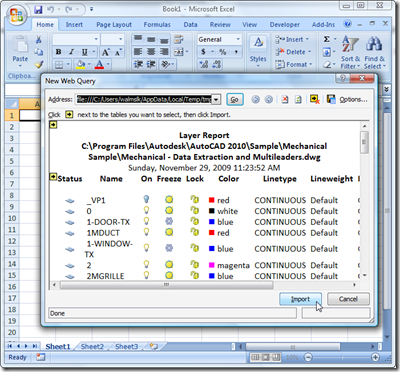Click the Format Painter brush icon
This screenshot has width=400, height=372.
pyautogui.click(x=39, y=64)
